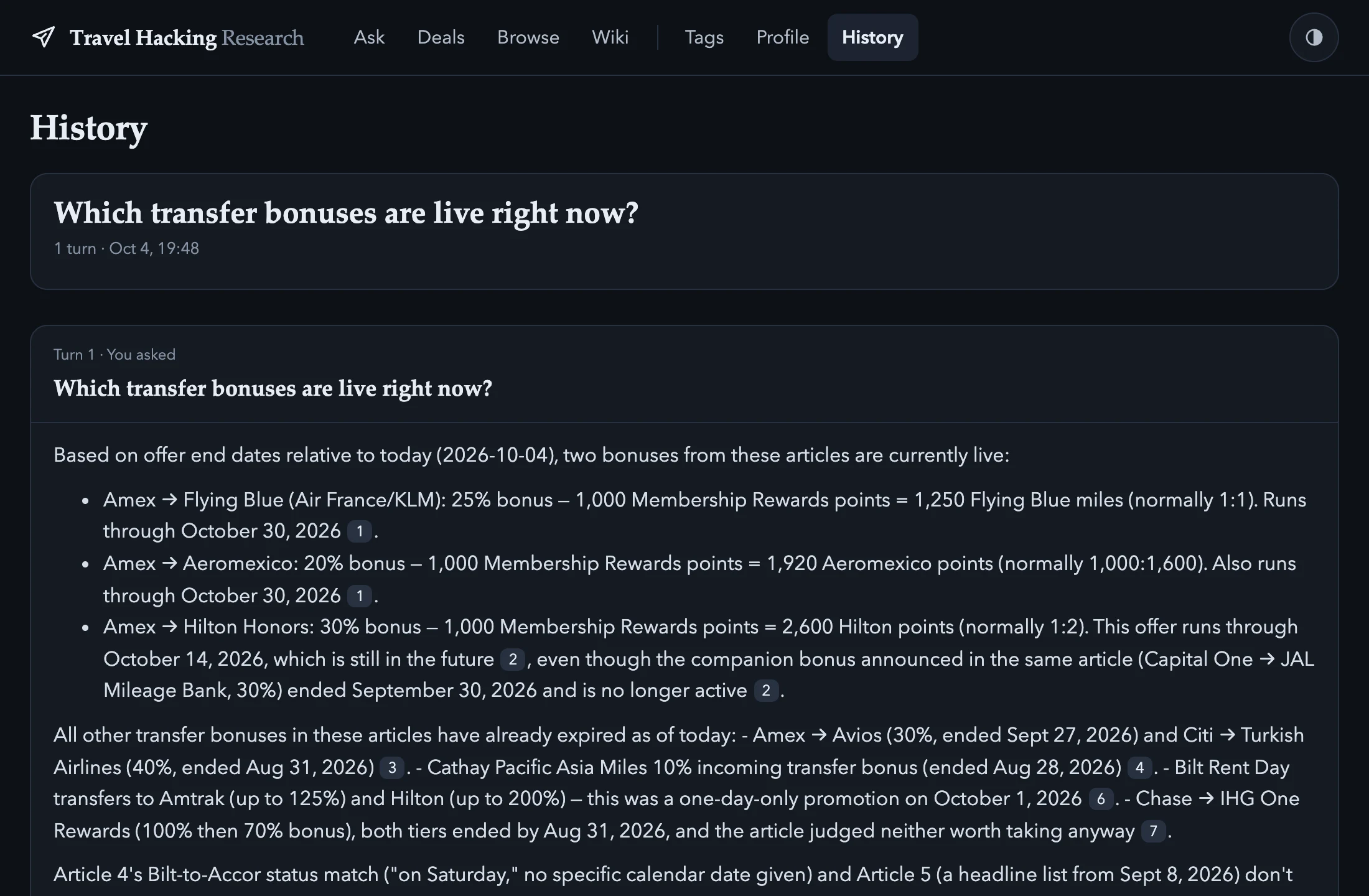The height and width of the screenshot is (896, 1369).
Task: Click the paper plane logo icon
Action: point(43,37)
